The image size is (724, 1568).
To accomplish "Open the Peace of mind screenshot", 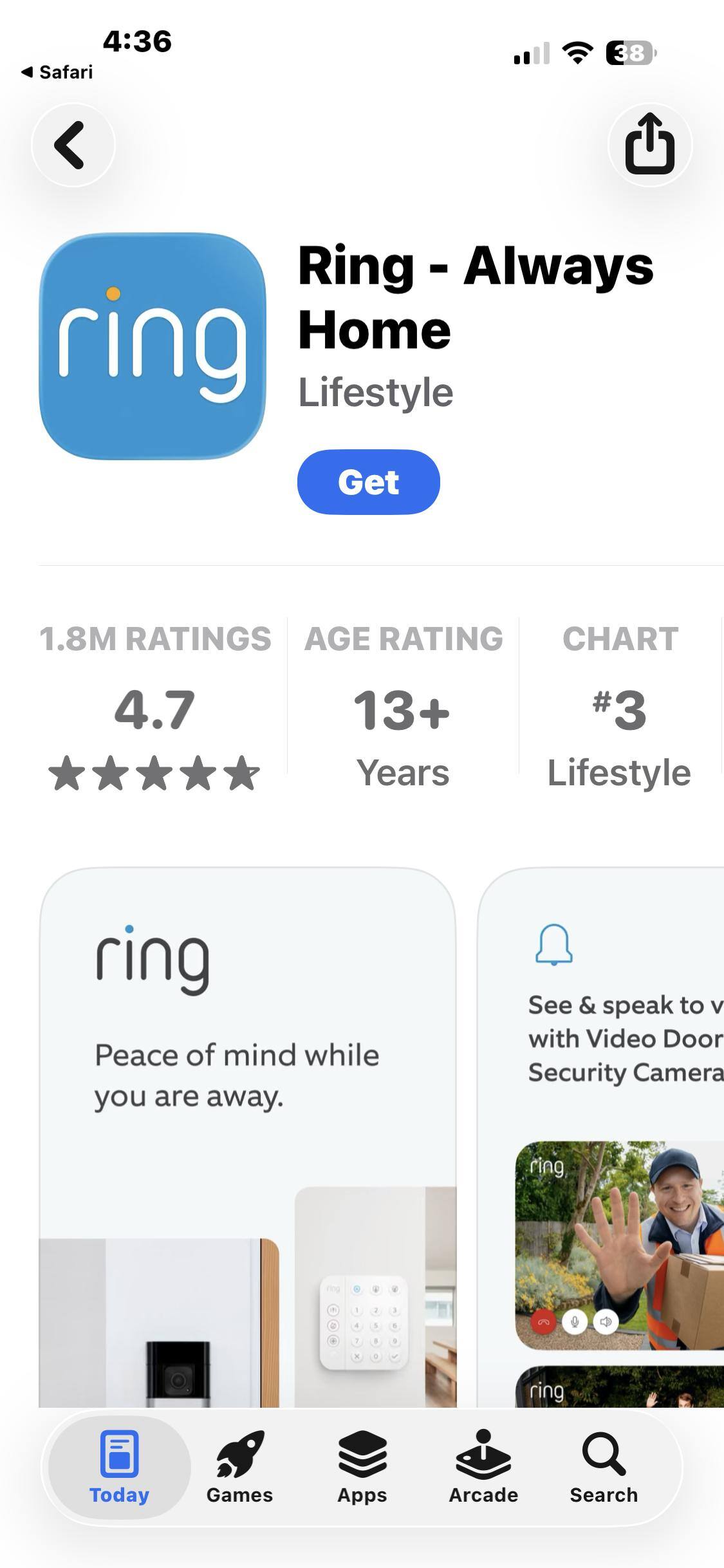I will click(x=248, y=1137).
